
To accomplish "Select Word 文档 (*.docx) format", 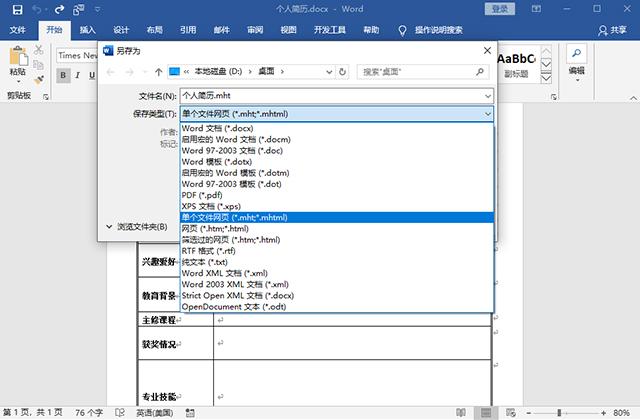I will tap(337, 128).
